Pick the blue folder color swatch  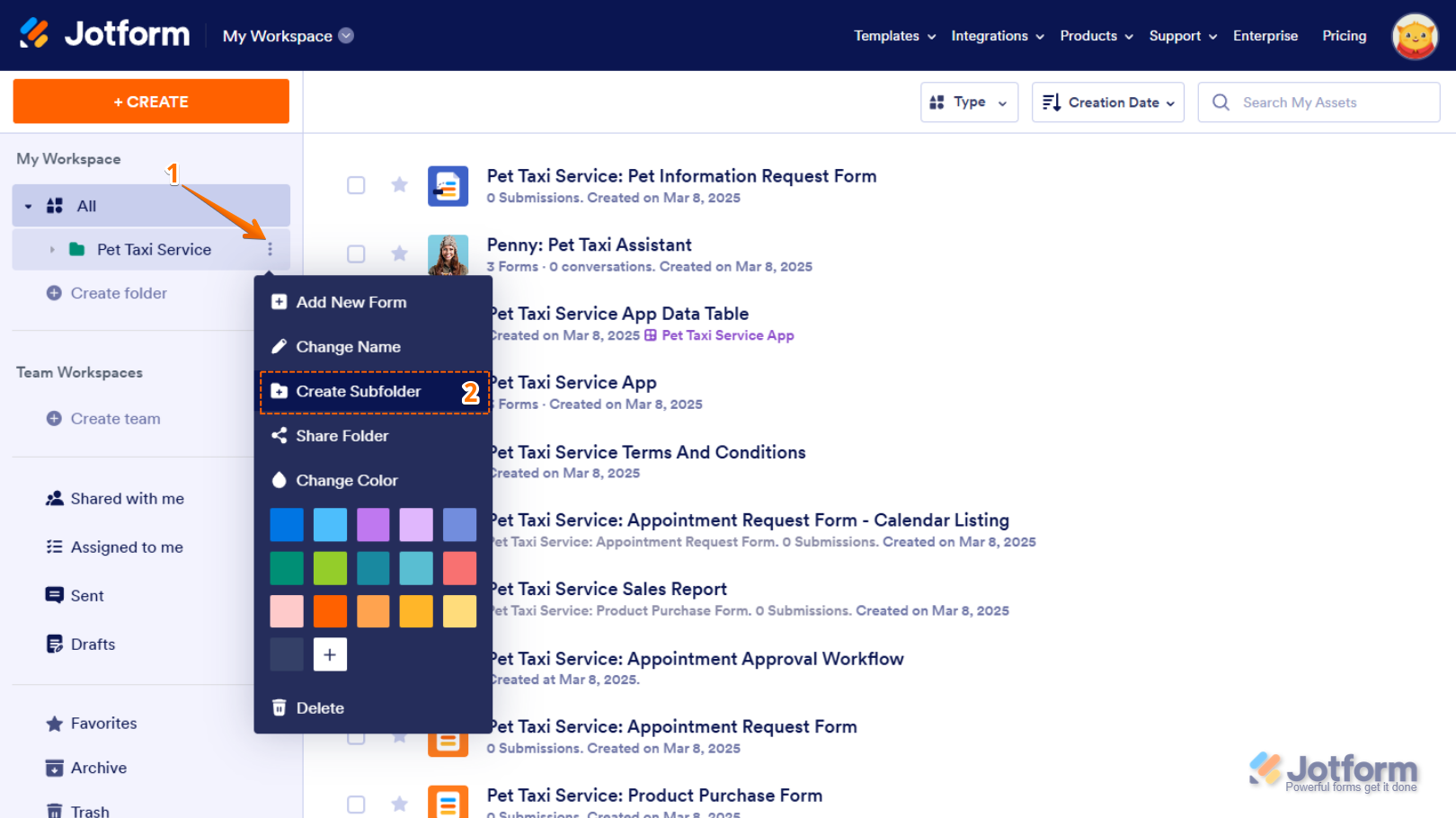tap(287, 525)
